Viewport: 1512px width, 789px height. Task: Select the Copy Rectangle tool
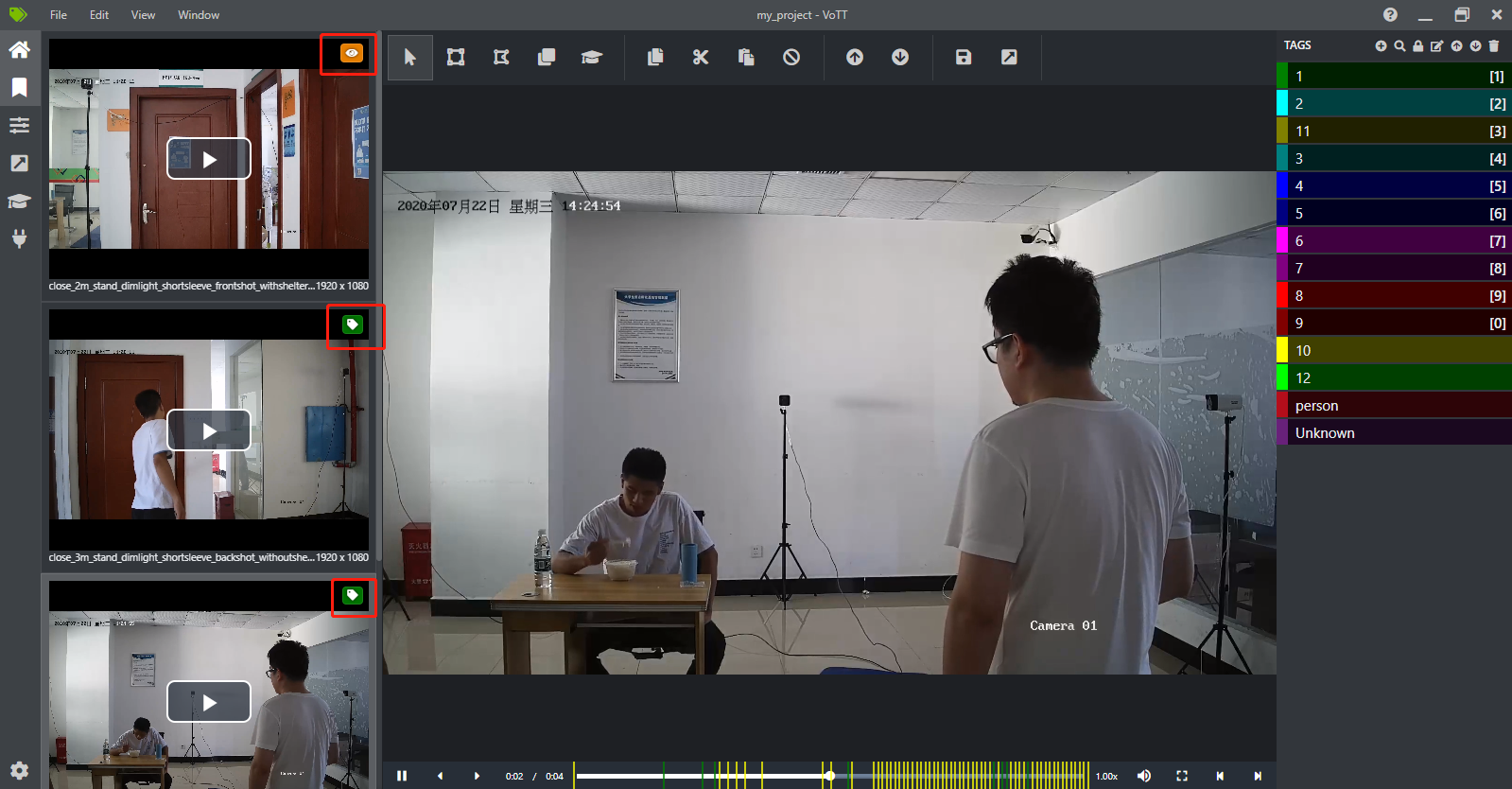(547, 58)
